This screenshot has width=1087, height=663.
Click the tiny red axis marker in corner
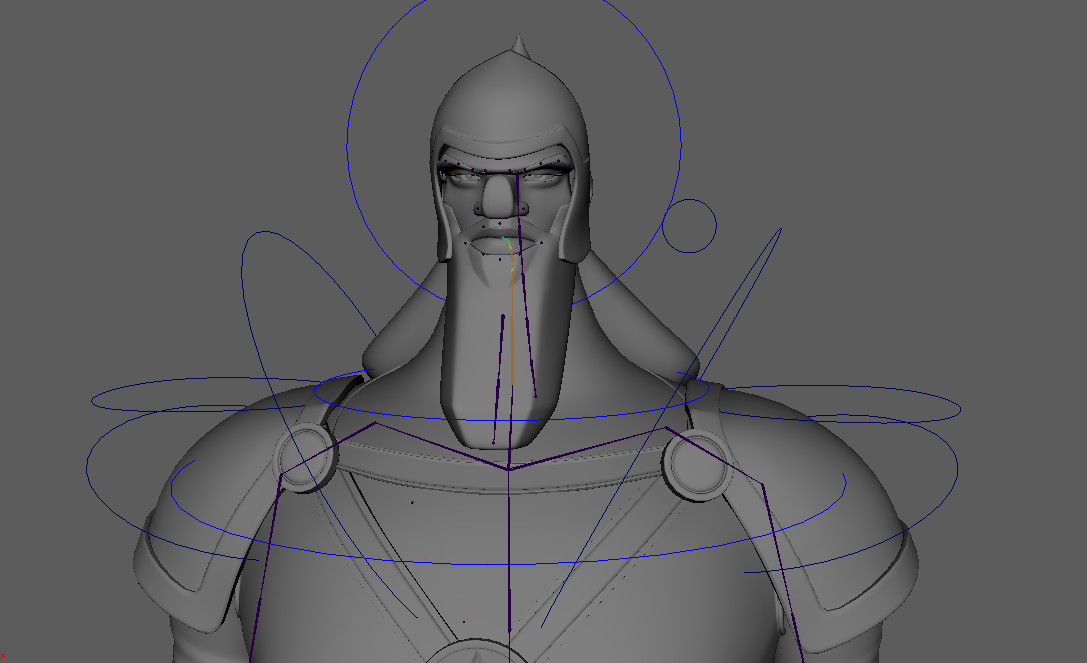pos(3,656)
